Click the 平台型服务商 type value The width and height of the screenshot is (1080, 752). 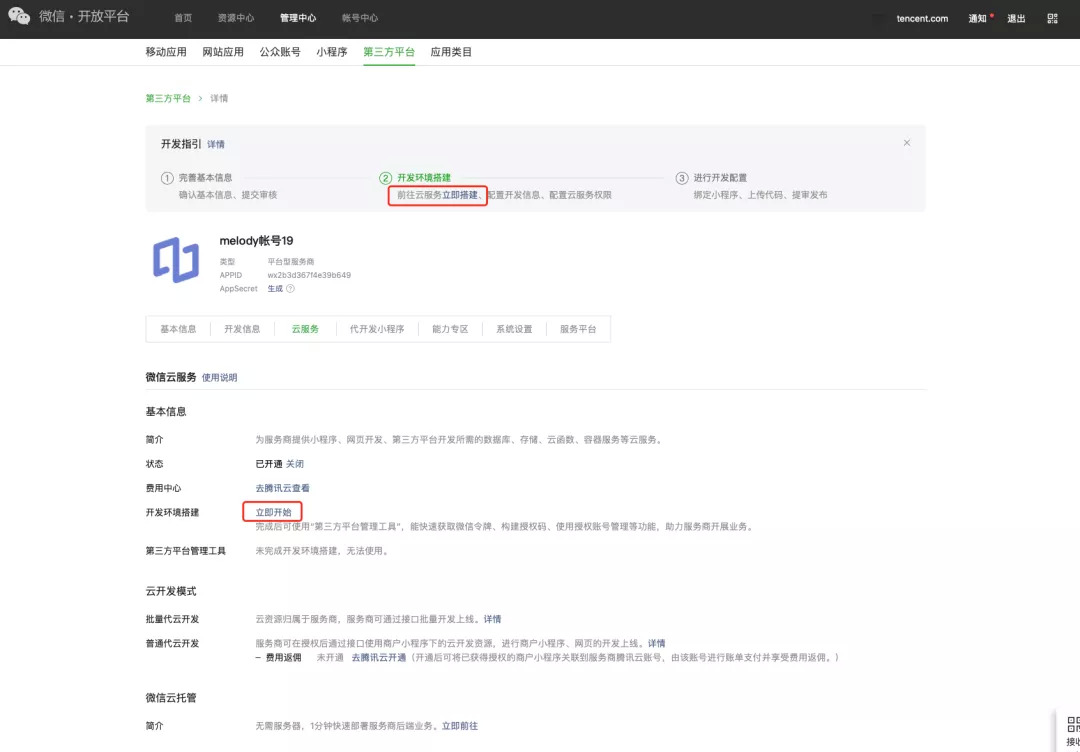tap(290, 262)
